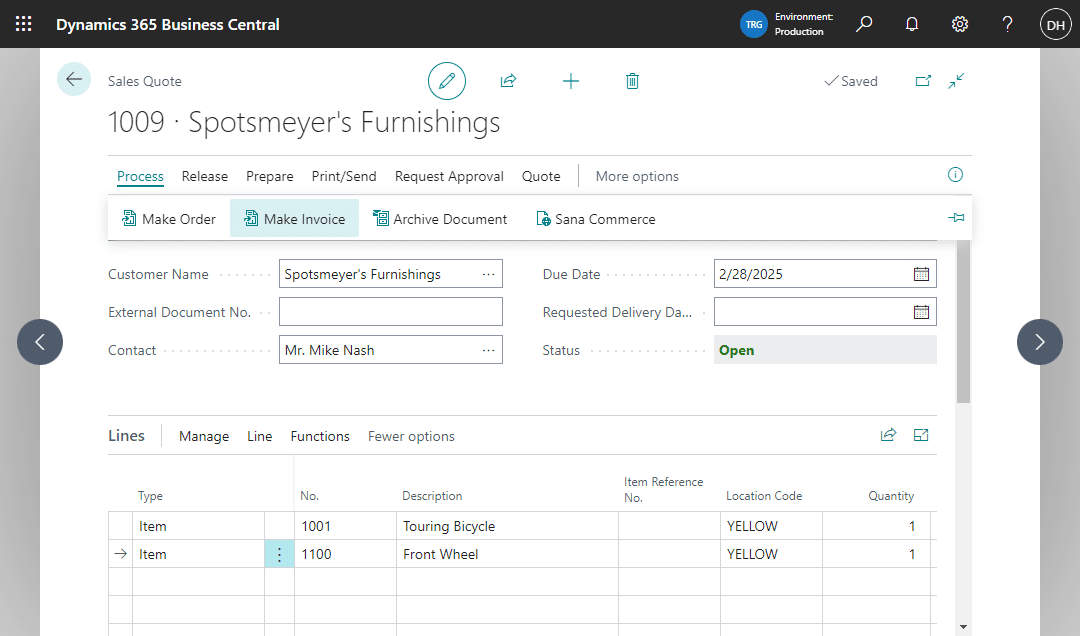This screenshot has width=1080, height=636.
Task: Create a new quote with the plus icon
Action: point(570,81)
